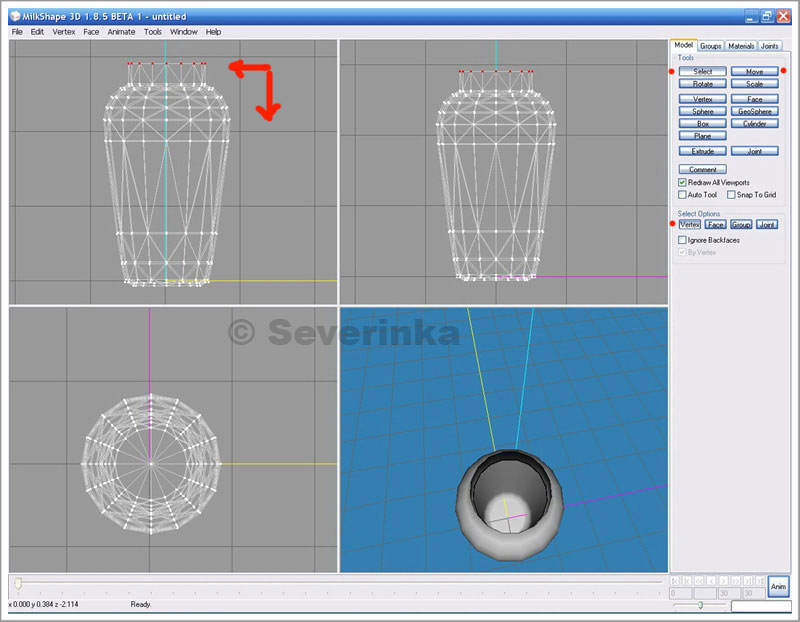Create a Box primitive

coord(703,123)
